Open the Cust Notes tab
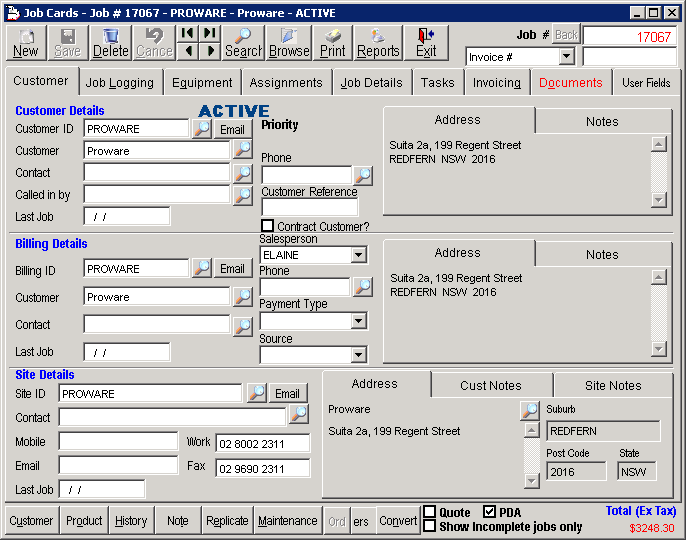Viewport: 686px width, 540px height. pos(491,386)
